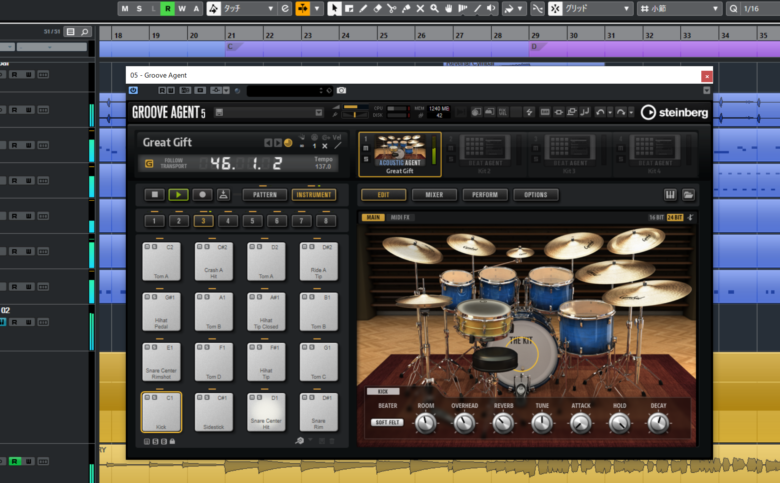
Task: Toggle the orange snap button in toolbar
Action: (302, 8)
